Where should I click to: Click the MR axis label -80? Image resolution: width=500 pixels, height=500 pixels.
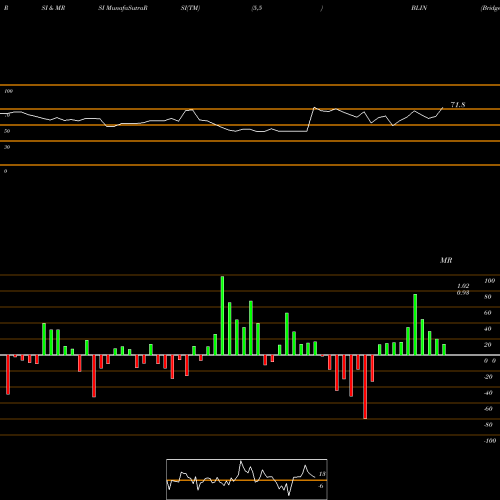pos(488,425)
